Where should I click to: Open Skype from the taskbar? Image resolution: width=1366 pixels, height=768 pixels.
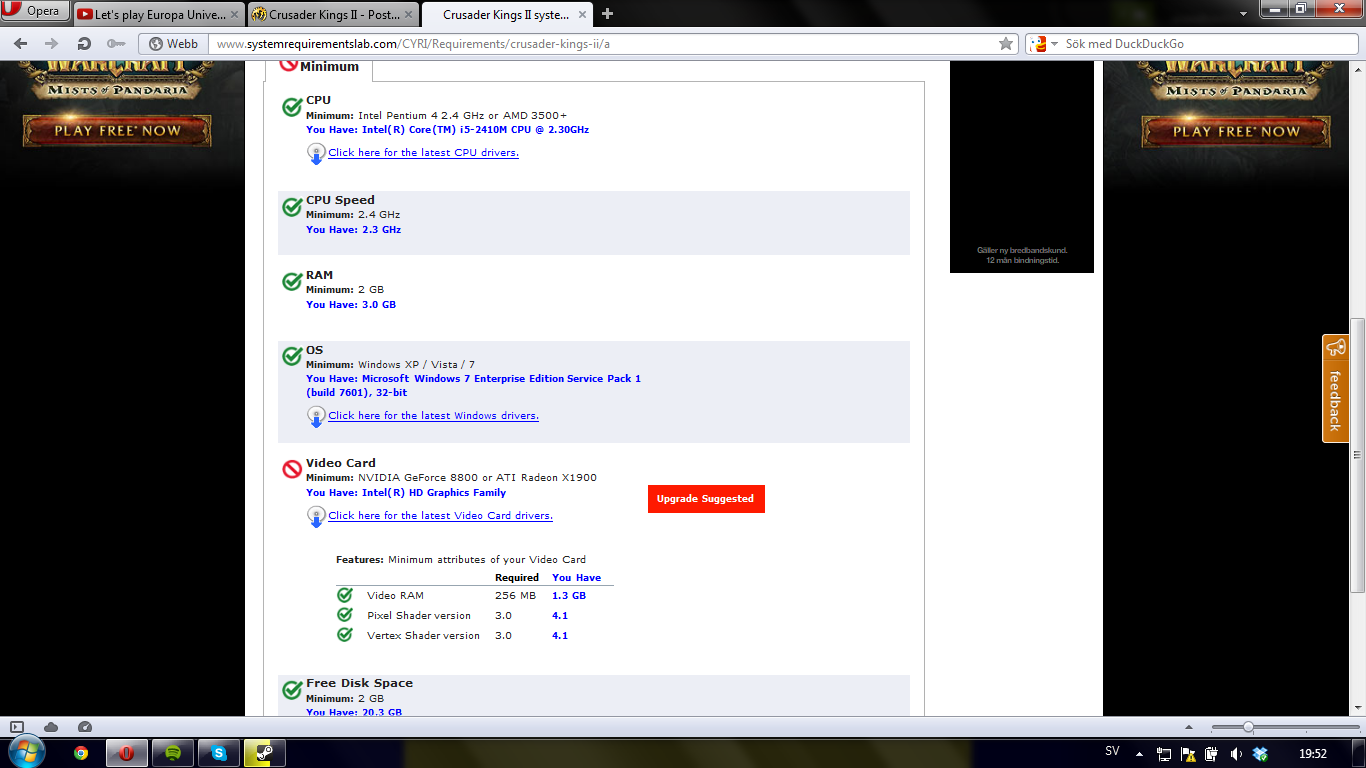click(219, 753)
